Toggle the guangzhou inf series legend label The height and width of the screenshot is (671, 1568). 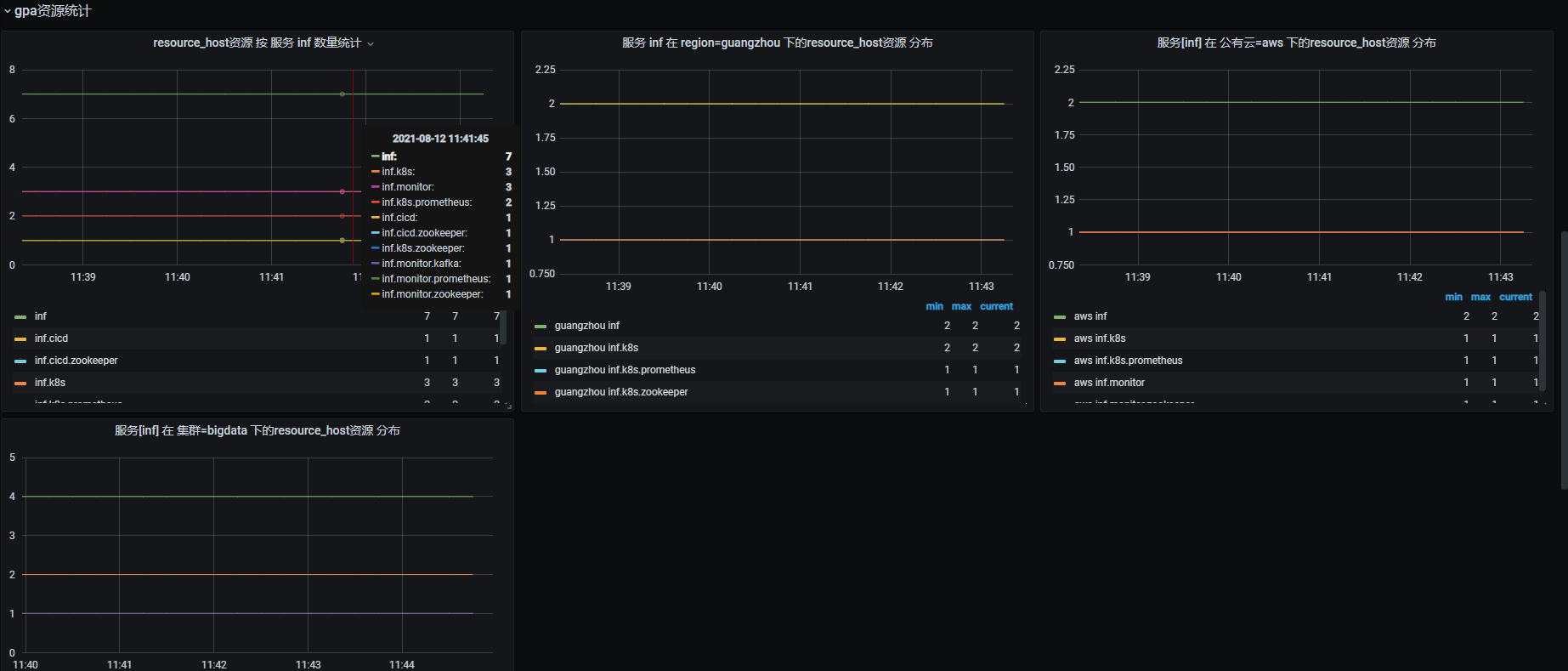pyautogui.click(x=587, y=326)
